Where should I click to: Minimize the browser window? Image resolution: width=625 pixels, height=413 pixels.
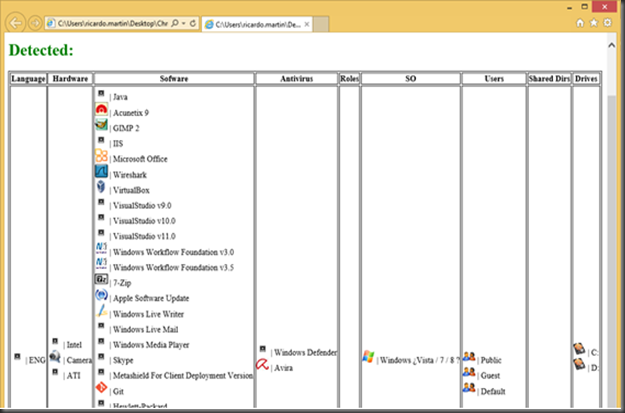(x=570, y=7)
